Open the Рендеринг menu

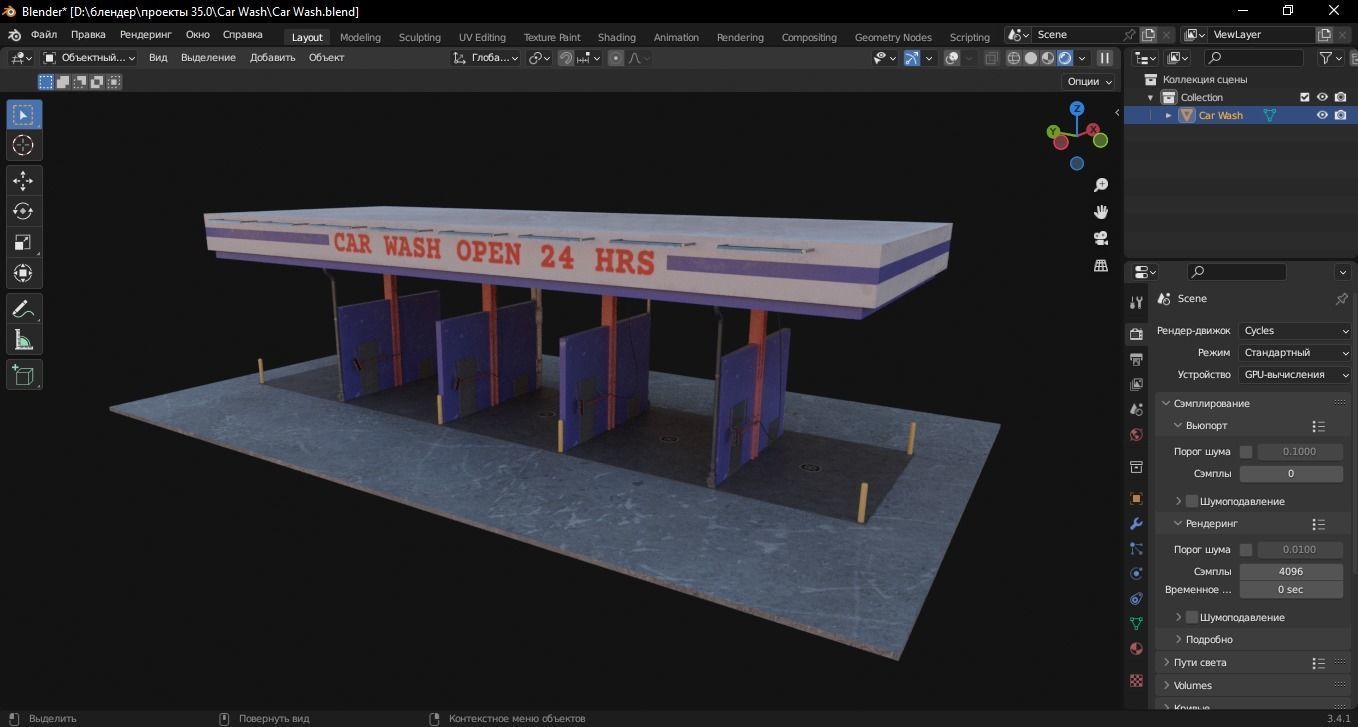[x=145, y=35]
